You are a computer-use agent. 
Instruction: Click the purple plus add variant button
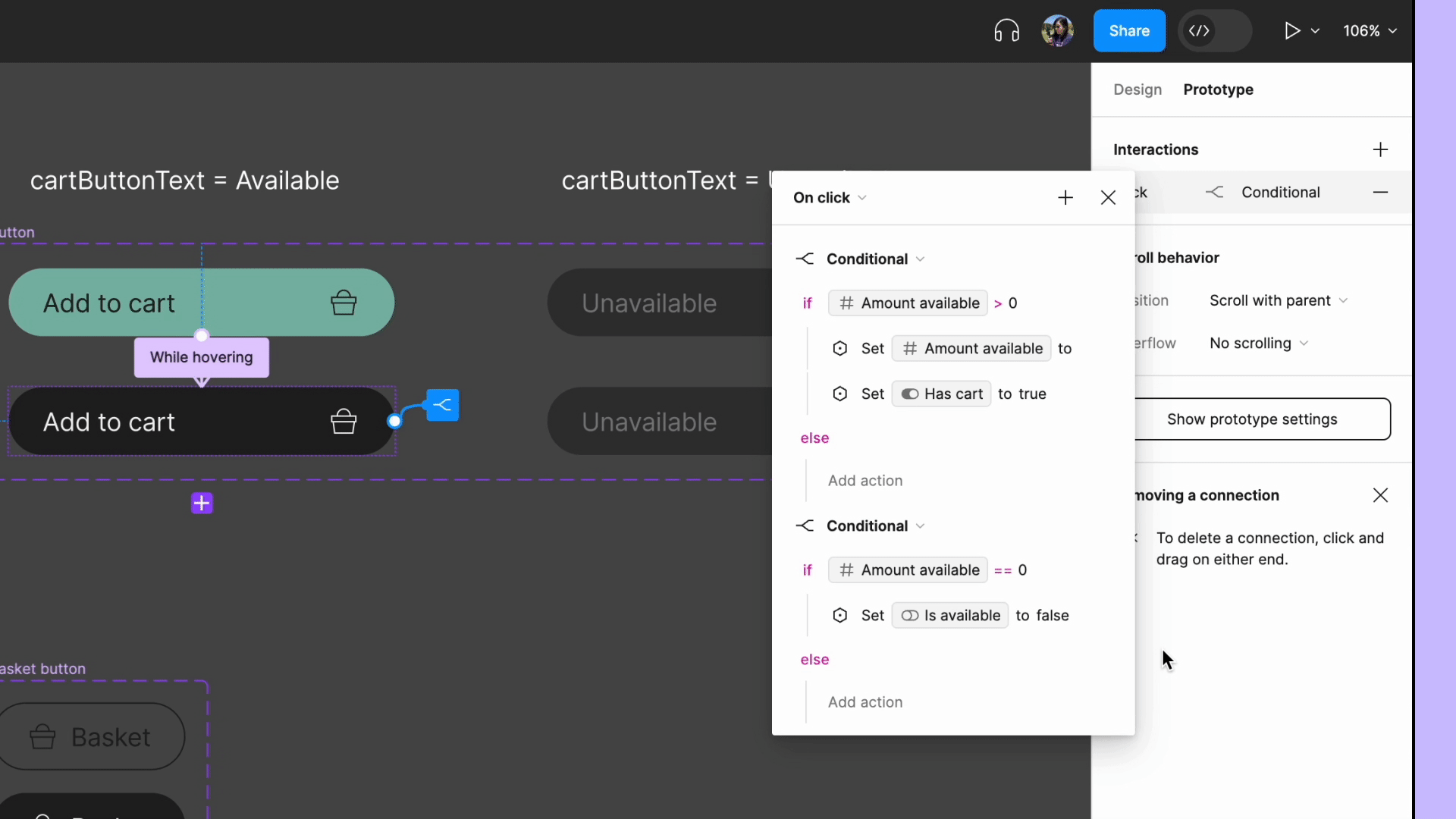pos(202,504)
